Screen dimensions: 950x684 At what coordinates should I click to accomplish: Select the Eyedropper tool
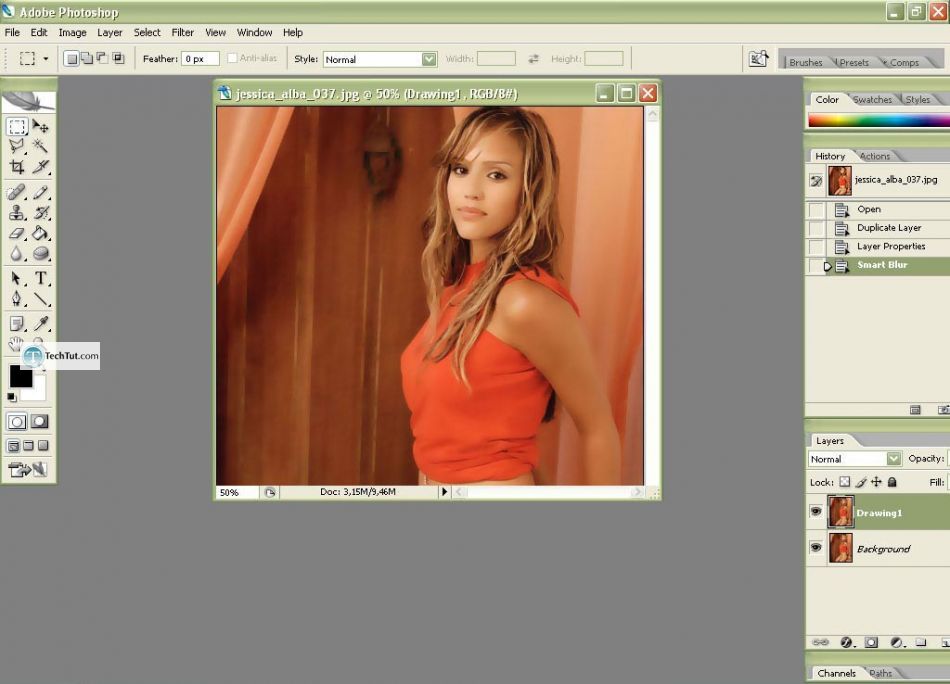coord(41,323)
